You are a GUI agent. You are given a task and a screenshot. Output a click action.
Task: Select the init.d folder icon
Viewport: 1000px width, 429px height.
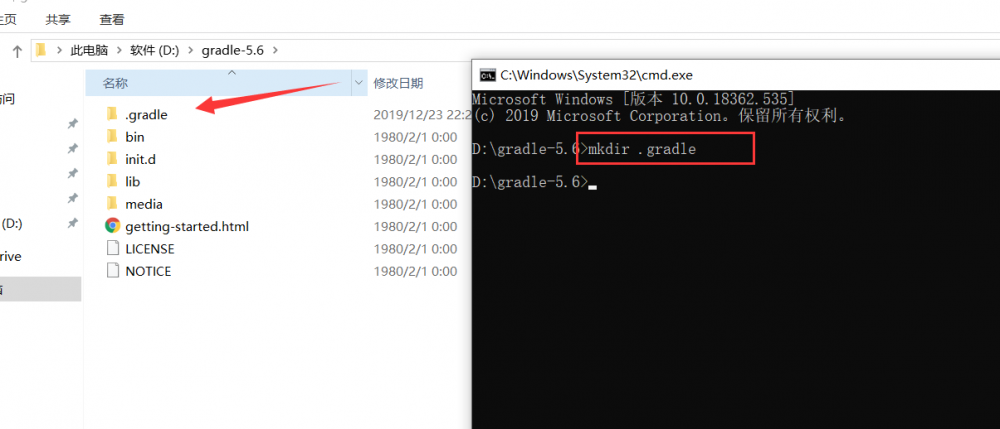112,159
